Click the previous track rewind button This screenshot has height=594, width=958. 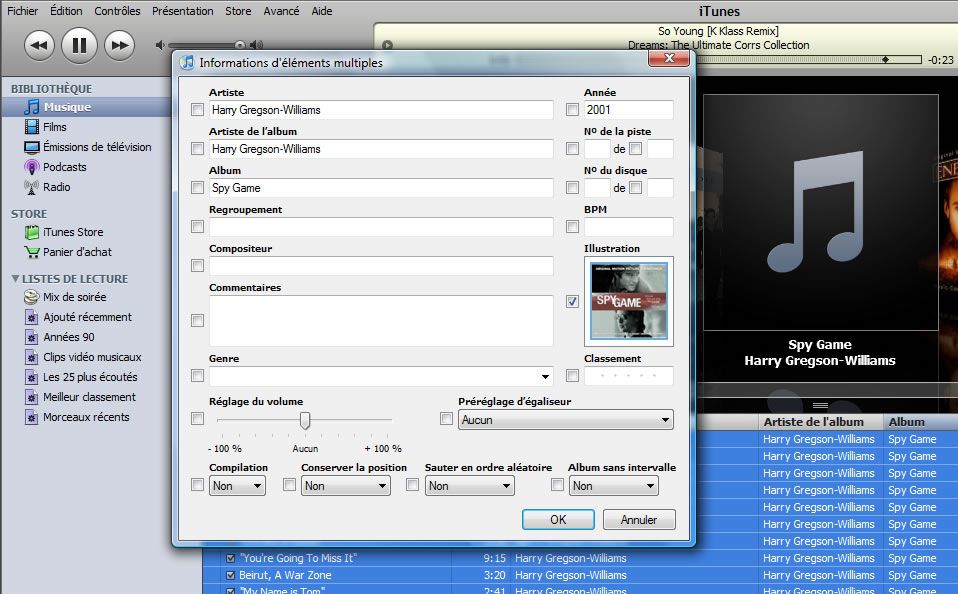pyautogui.click(x=39, y=45)
